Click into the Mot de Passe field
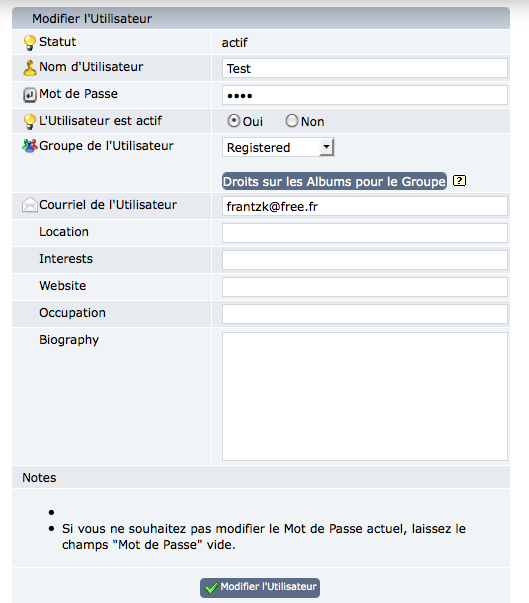 coord(364,95)
